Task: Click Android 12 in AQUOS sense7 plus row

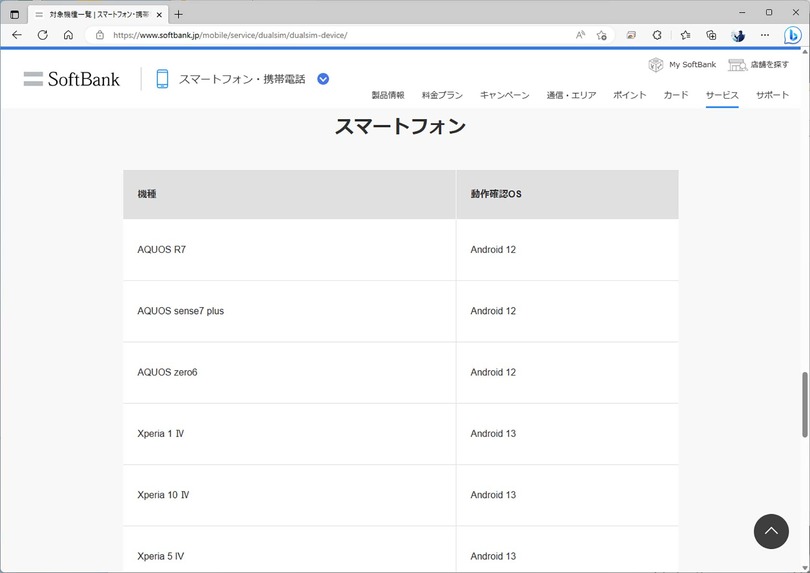Action: [493, 311]
